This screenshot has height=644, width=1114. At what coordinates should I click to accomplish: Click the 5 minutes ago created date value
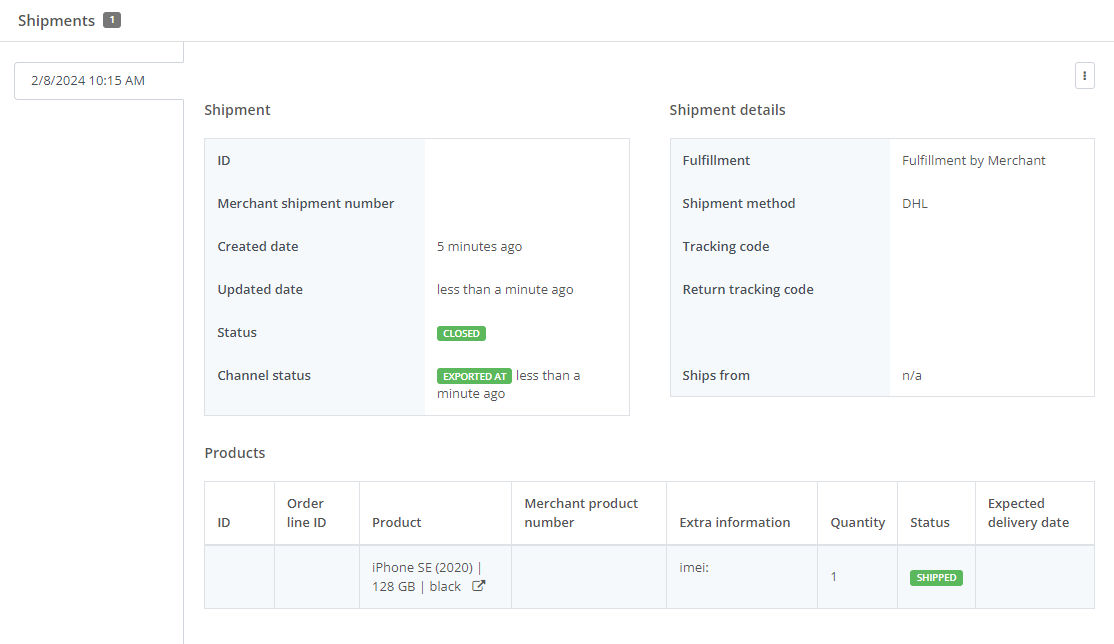(x=479, y=246)
